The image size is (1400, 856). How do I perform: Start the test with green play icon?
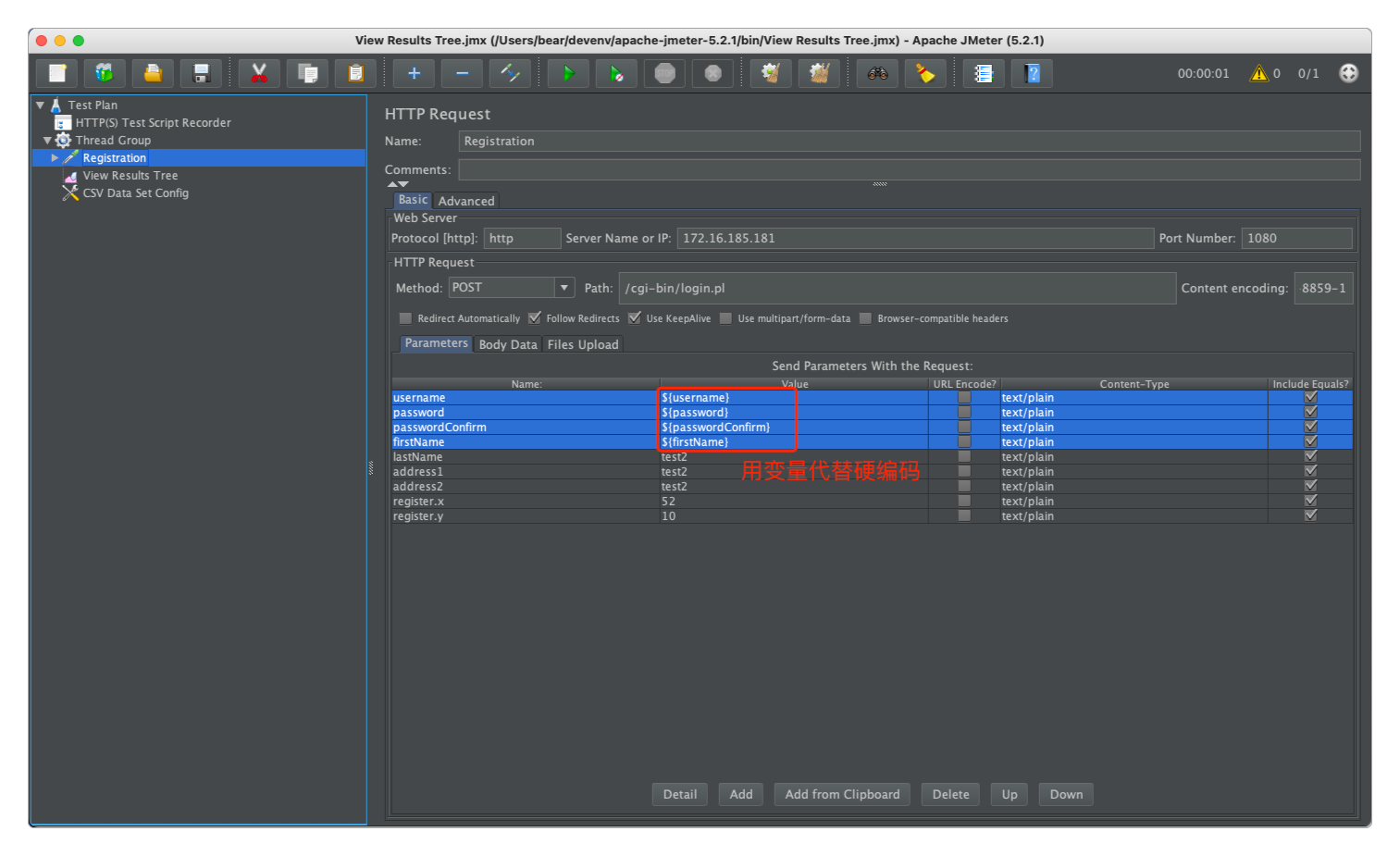click(x=568, y=73)
